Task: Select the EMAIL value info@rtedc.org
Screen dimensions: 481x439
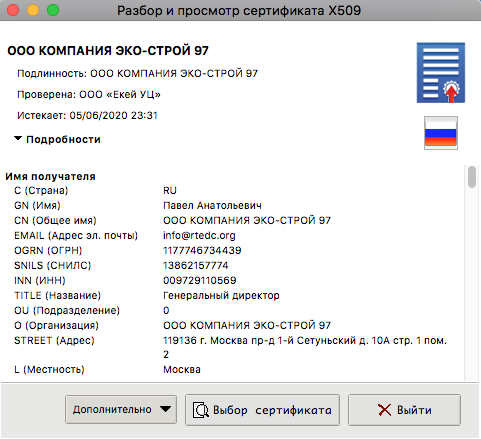Action: point(199,235)
